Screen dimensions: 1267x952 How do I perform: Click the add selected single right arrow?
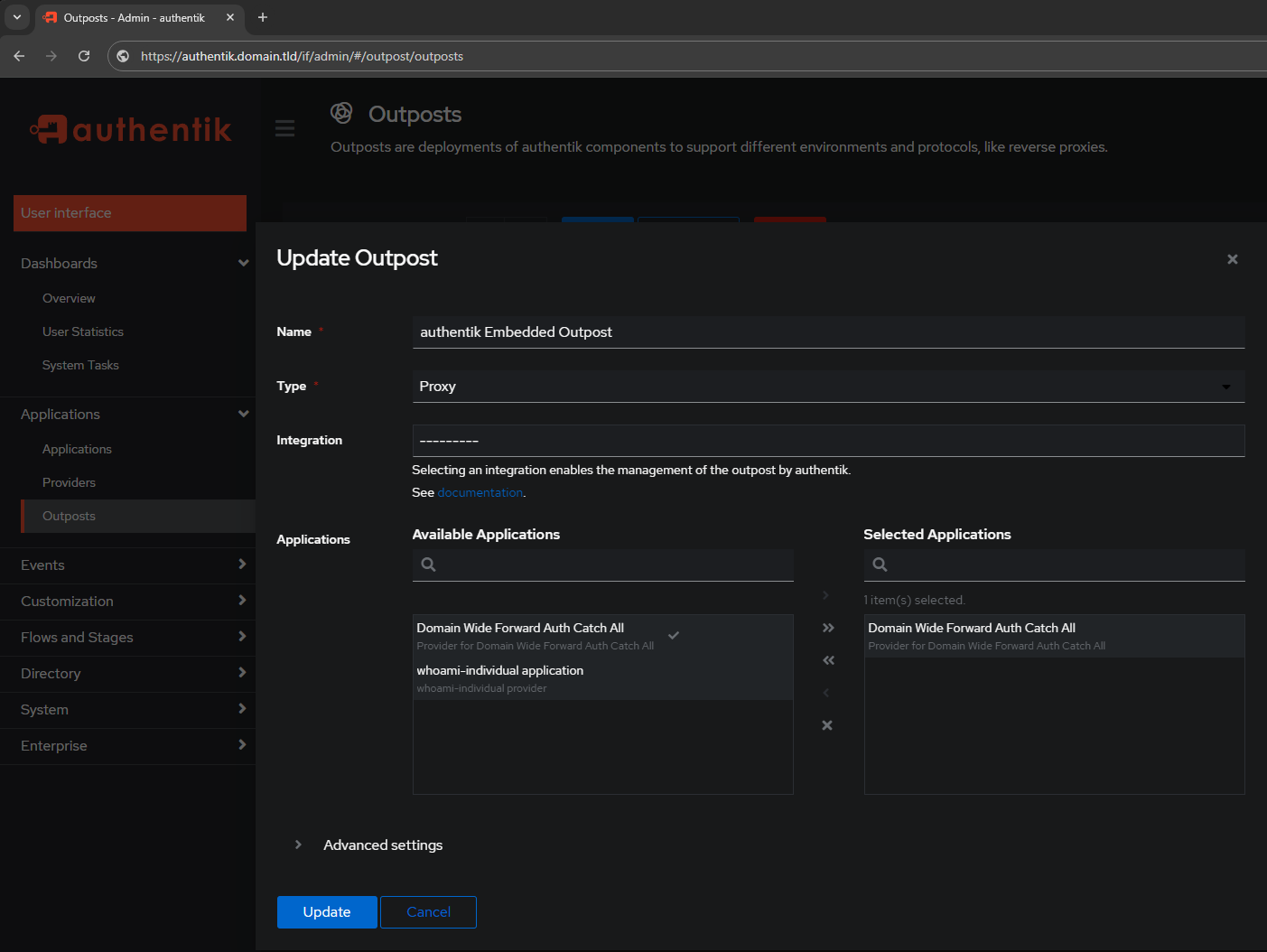click(825, 595)
